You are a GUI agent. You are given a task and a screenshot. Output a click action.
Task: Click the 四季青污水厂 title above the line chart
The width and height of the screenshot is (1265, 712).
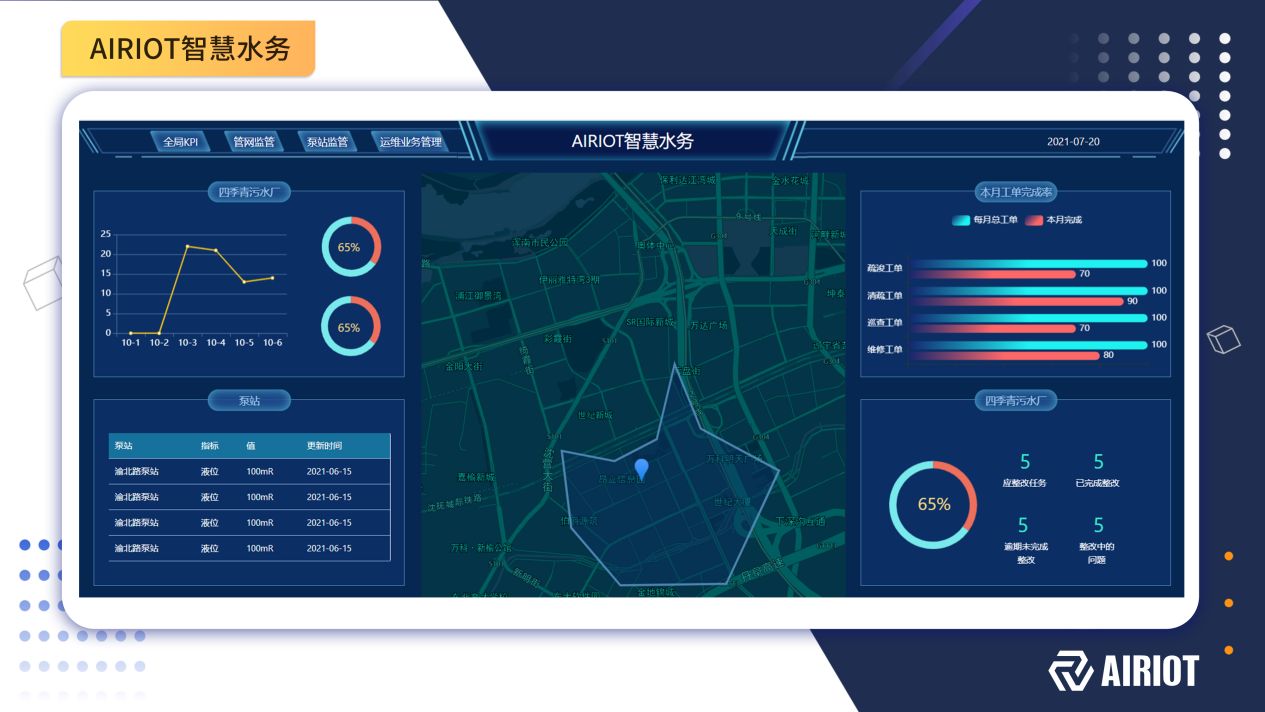pyautogui.click(x=249, y=193)
